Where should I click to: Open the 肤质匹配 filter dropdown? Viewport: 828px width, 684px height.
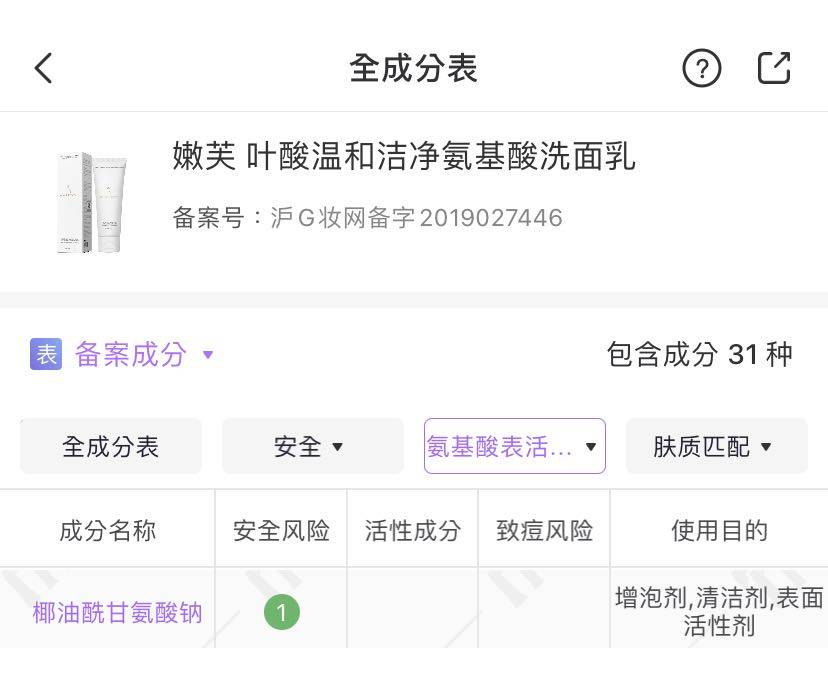pos(716,446)
